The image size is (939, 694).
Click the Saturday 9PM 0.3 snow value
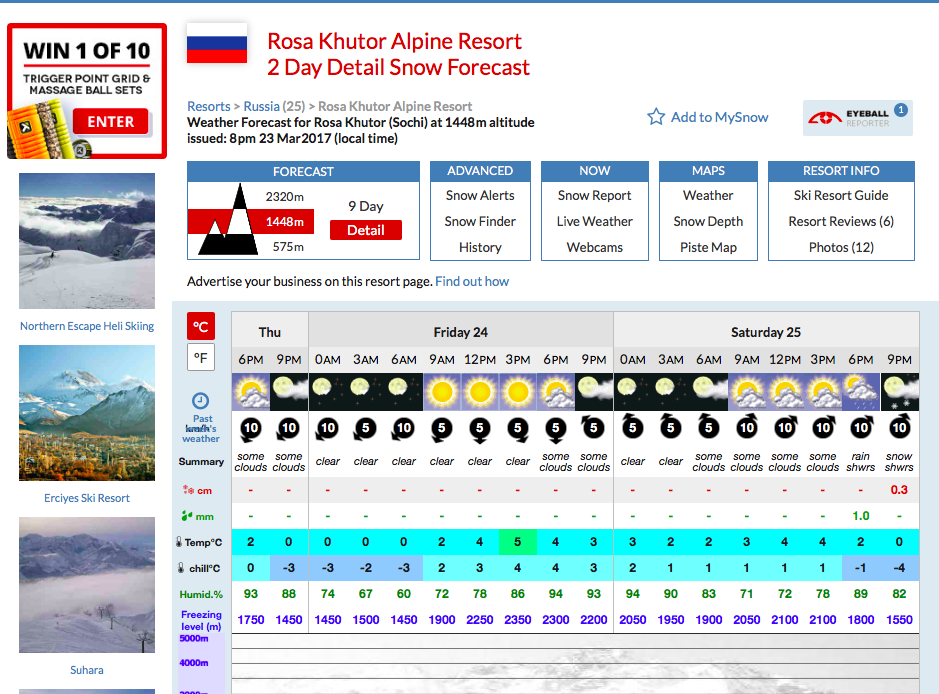pos(899,490)
